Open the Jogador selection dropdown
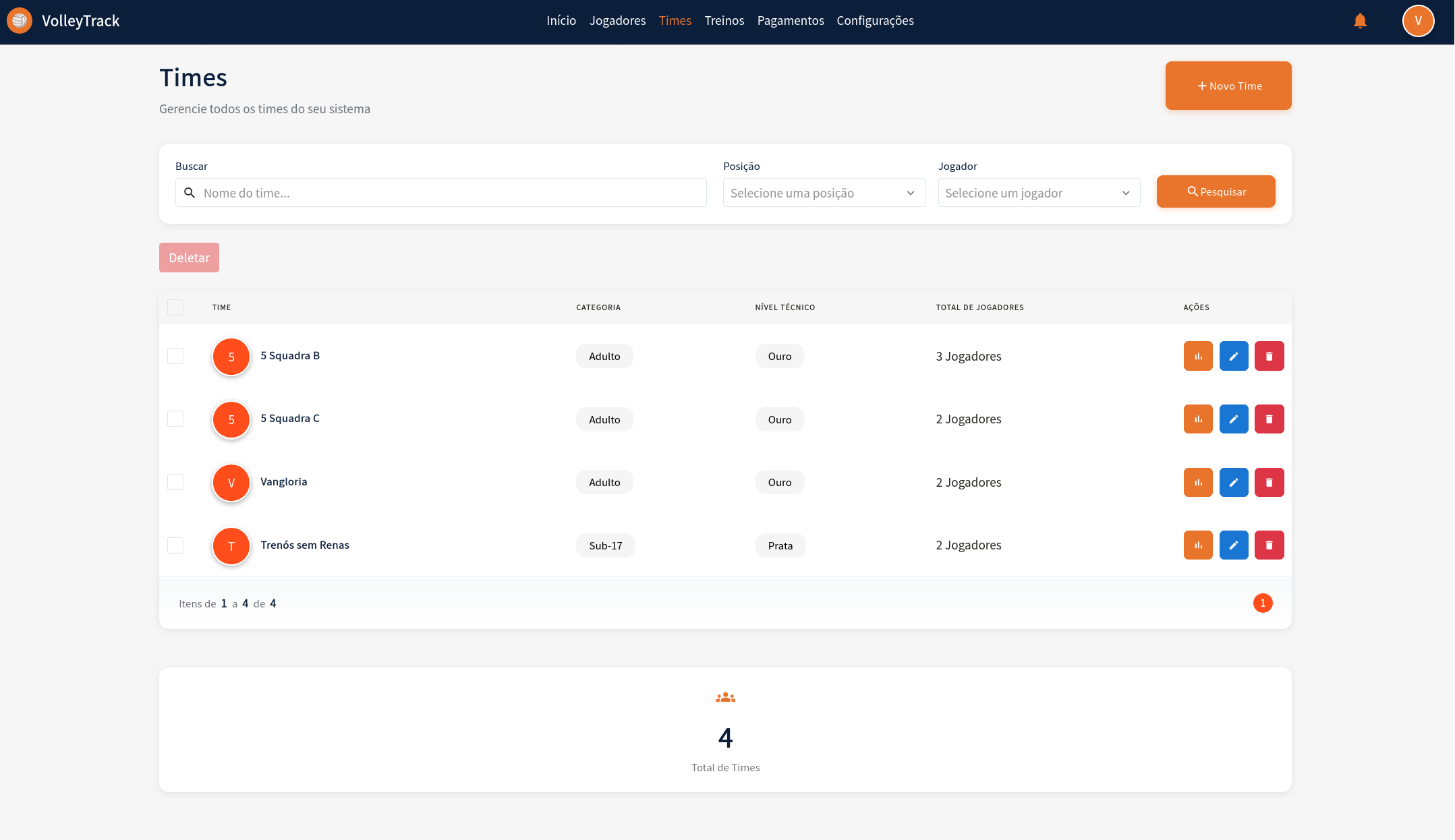The image size is (1455, 840). tap(1038, 193)
